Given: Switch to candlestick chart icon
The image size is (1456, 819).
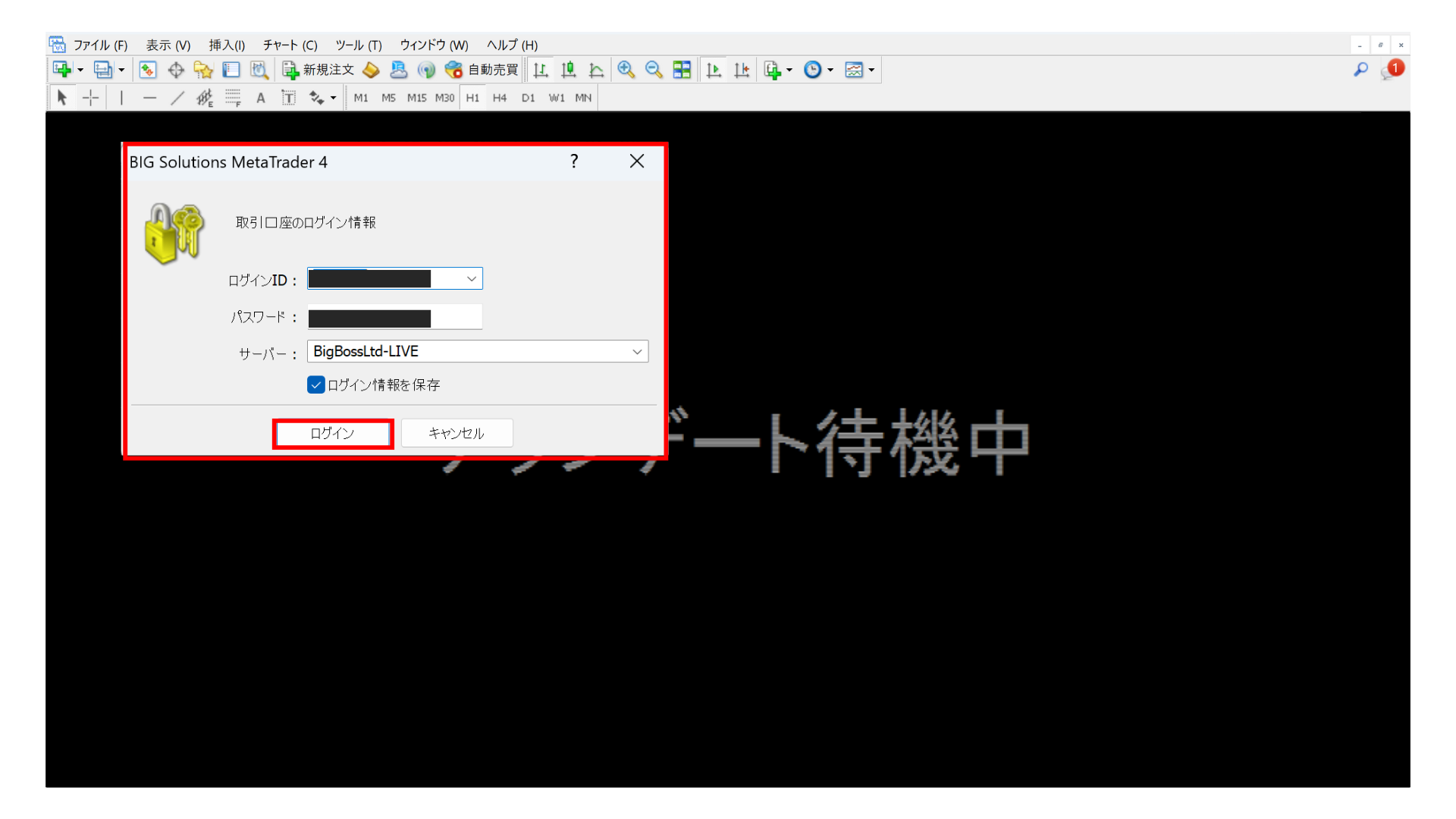Looking at the screenshot, I should pyautogui.click(x=568, y=70).
